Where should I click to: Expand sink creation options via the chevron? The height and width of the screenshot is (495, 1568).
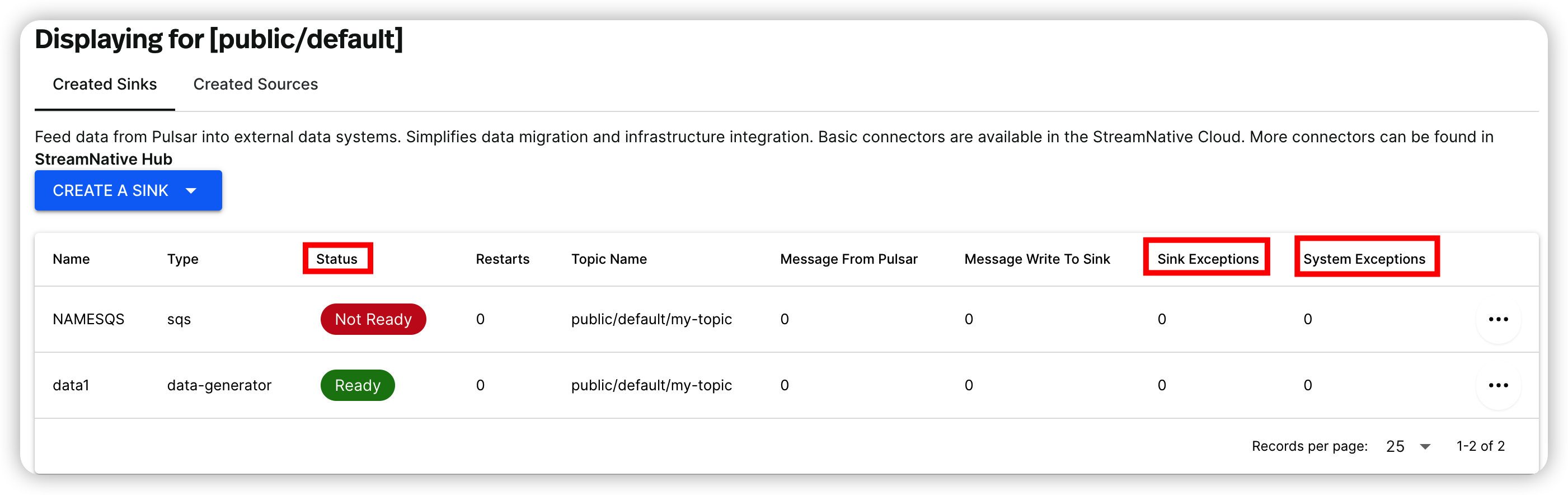tap(191, 190)
